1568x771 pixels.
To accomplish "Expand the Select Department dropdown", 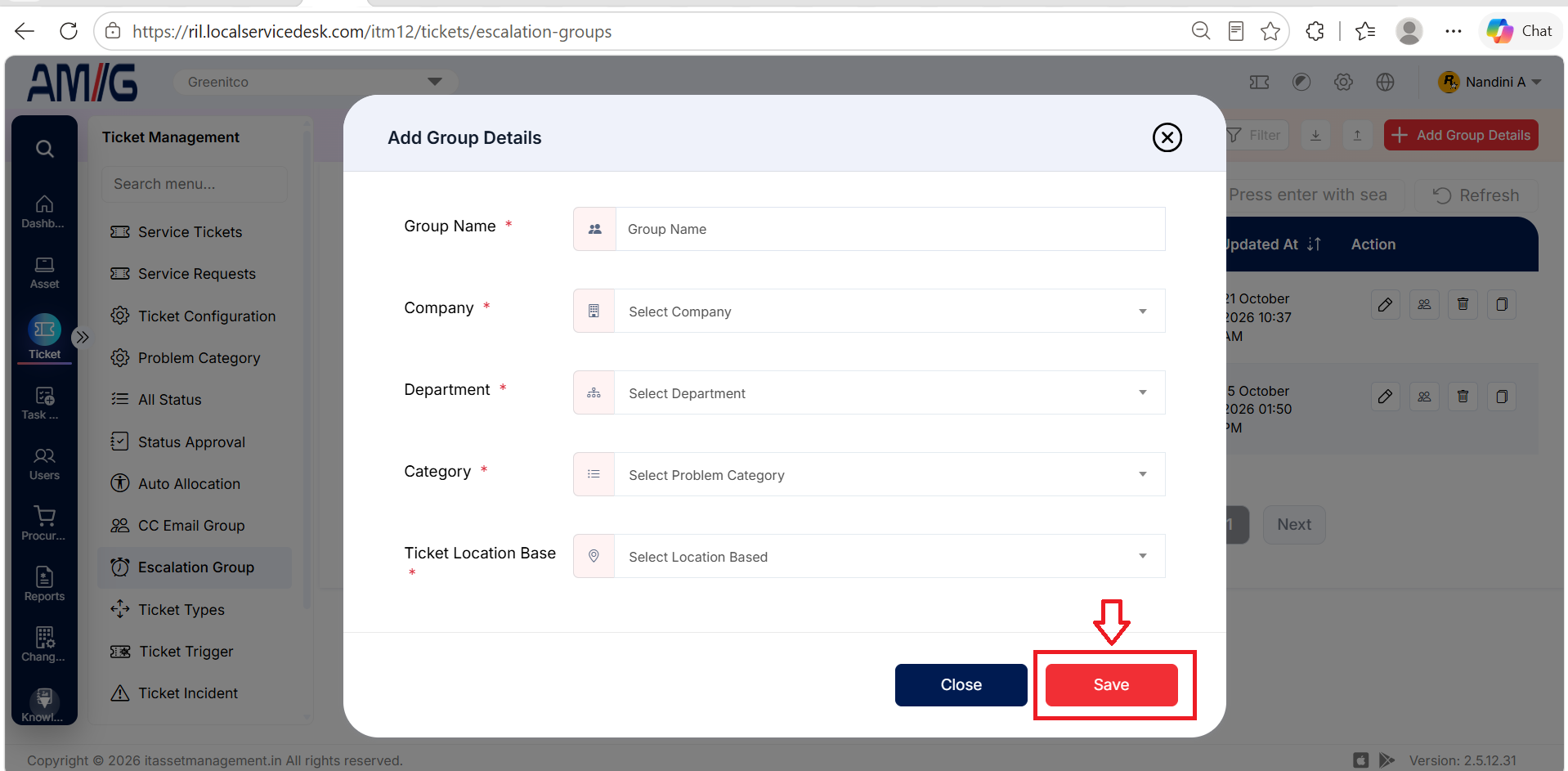I will click(x=889, y=393).
